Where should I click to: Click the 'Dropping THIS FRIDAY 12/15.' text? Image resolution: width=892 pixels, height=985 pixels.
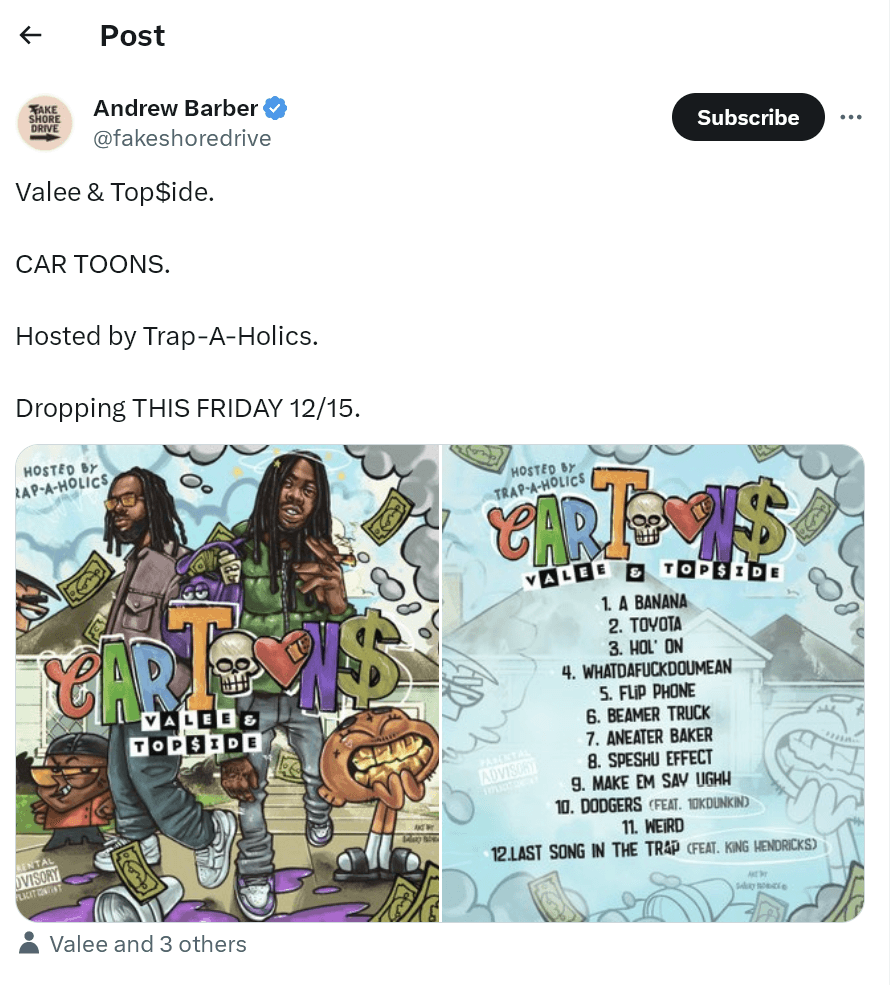(x=188, y=408)
